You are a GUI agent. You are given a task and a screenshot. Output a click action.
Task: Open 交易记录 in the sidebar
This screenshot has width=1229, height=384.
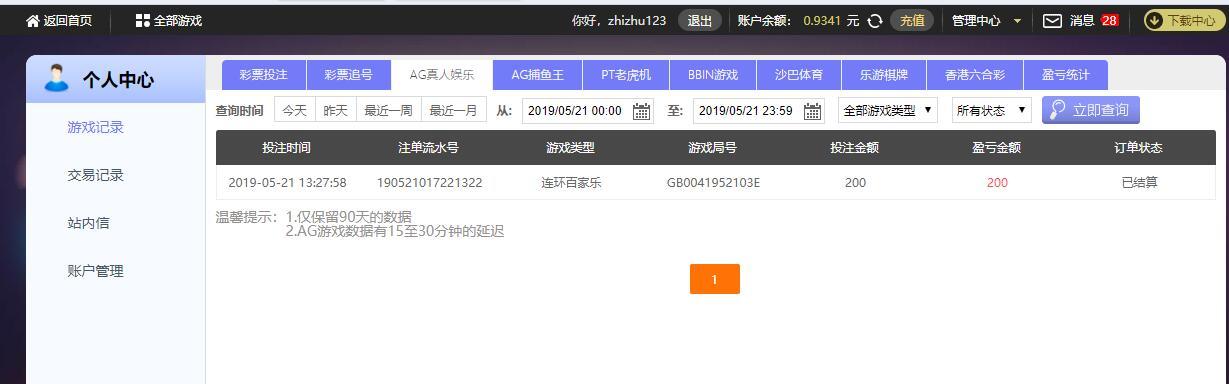[96, 175]
